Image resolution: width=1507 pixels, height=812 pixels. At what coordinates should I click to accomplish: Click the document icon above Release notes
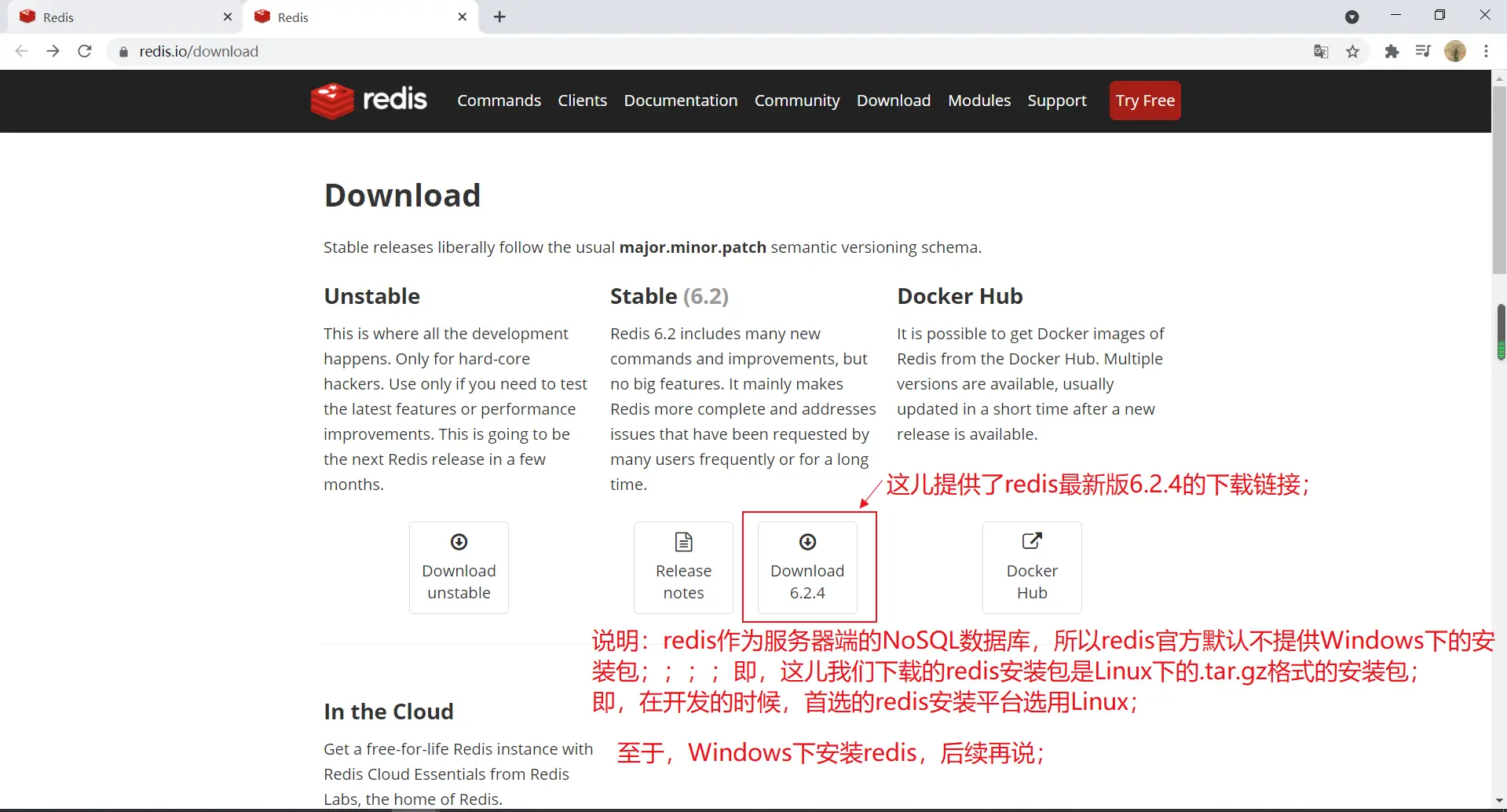(x=684, y=542)
